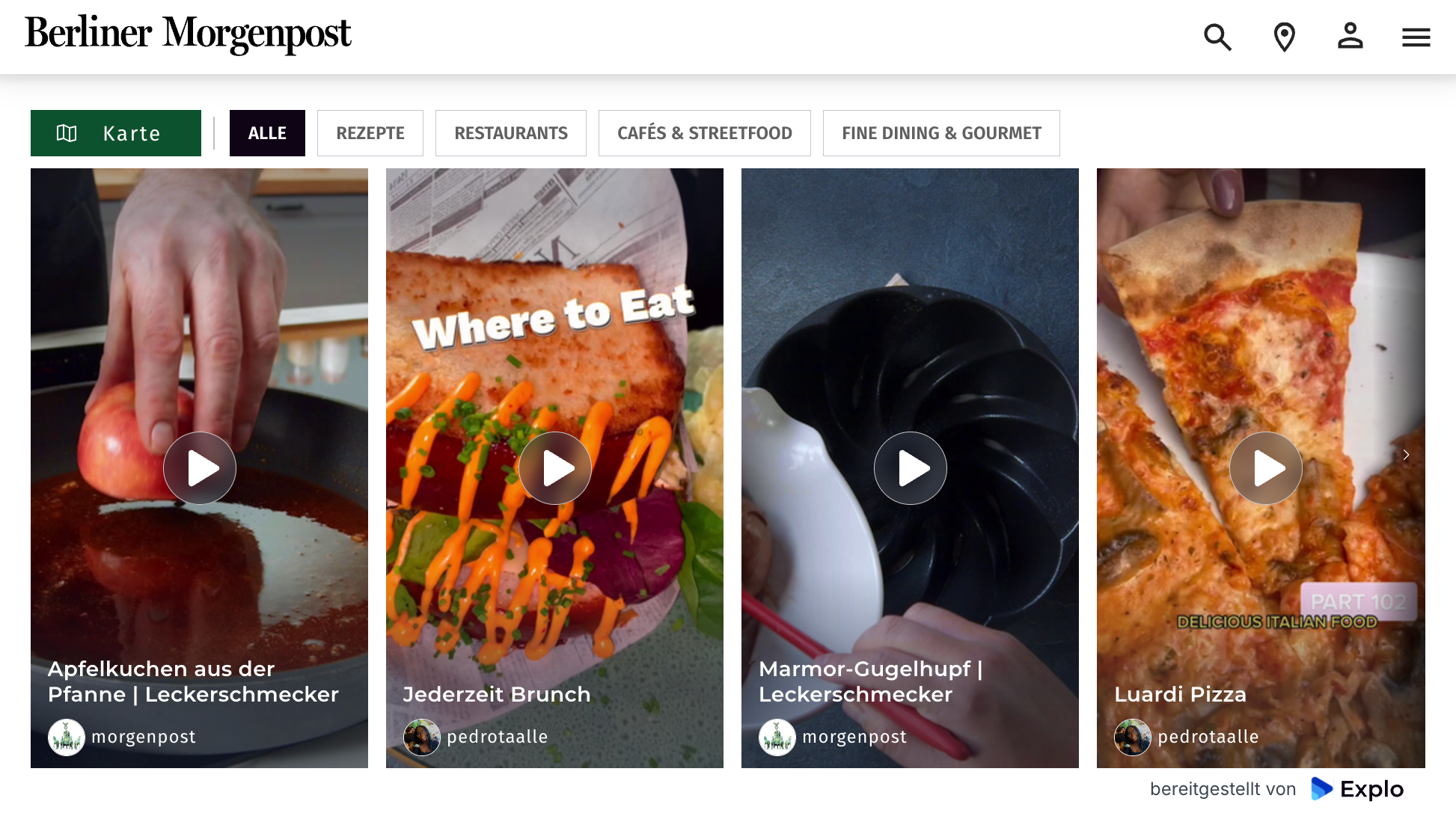Play the Apfelkuchen aus der Pfanne video
The width and height of the screenshot is (1456, 822).
[200, 468]
